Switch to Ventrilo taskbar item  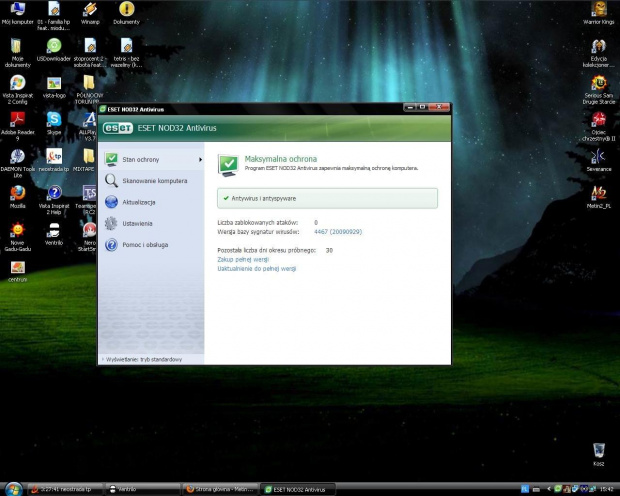[x=143, y=489]
